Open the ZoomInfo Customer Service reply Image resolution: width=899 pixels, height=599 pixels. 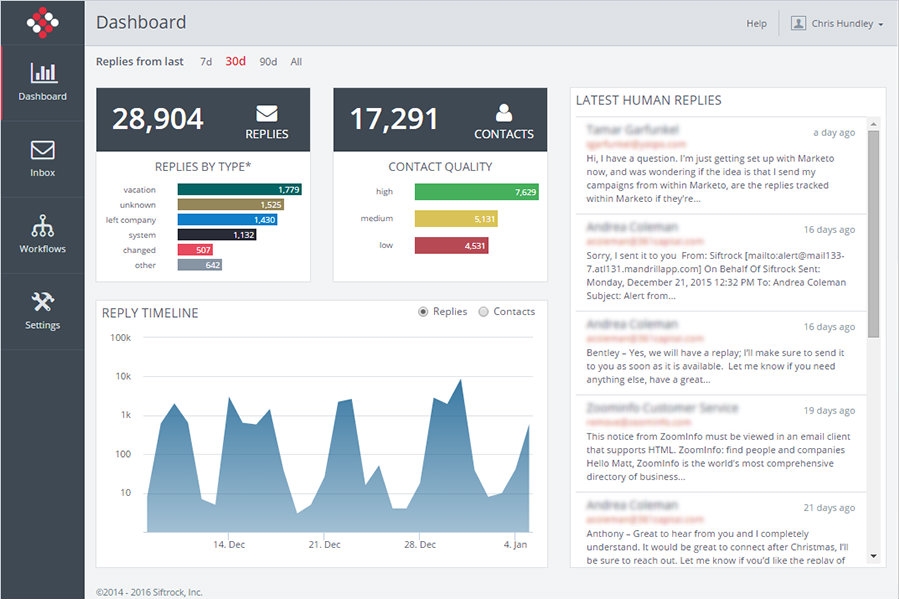pos(718,442)
